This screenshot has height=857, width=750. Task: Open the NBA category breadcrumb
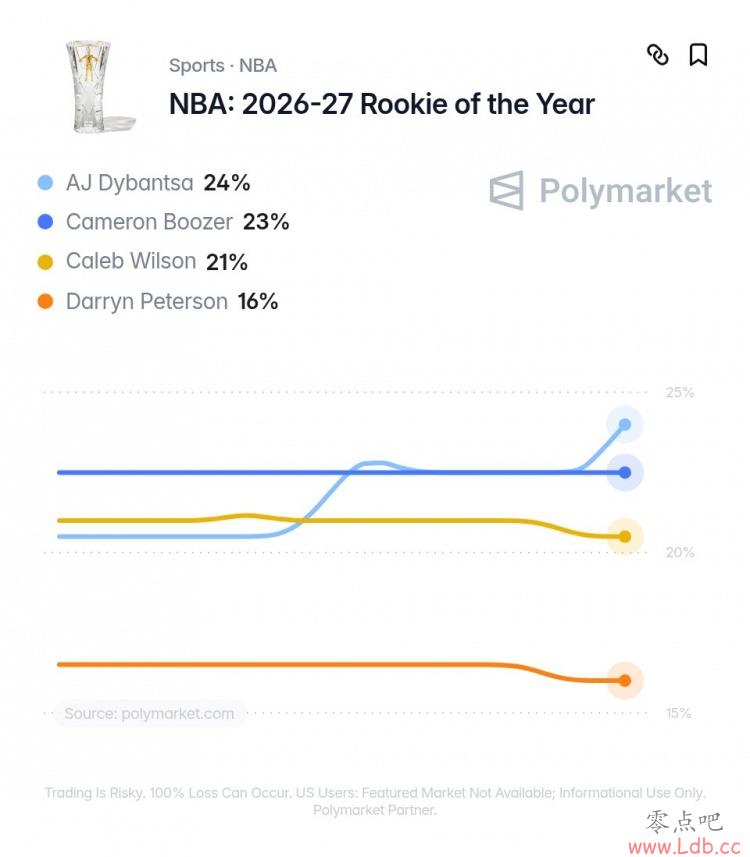[x=257, y=66]
